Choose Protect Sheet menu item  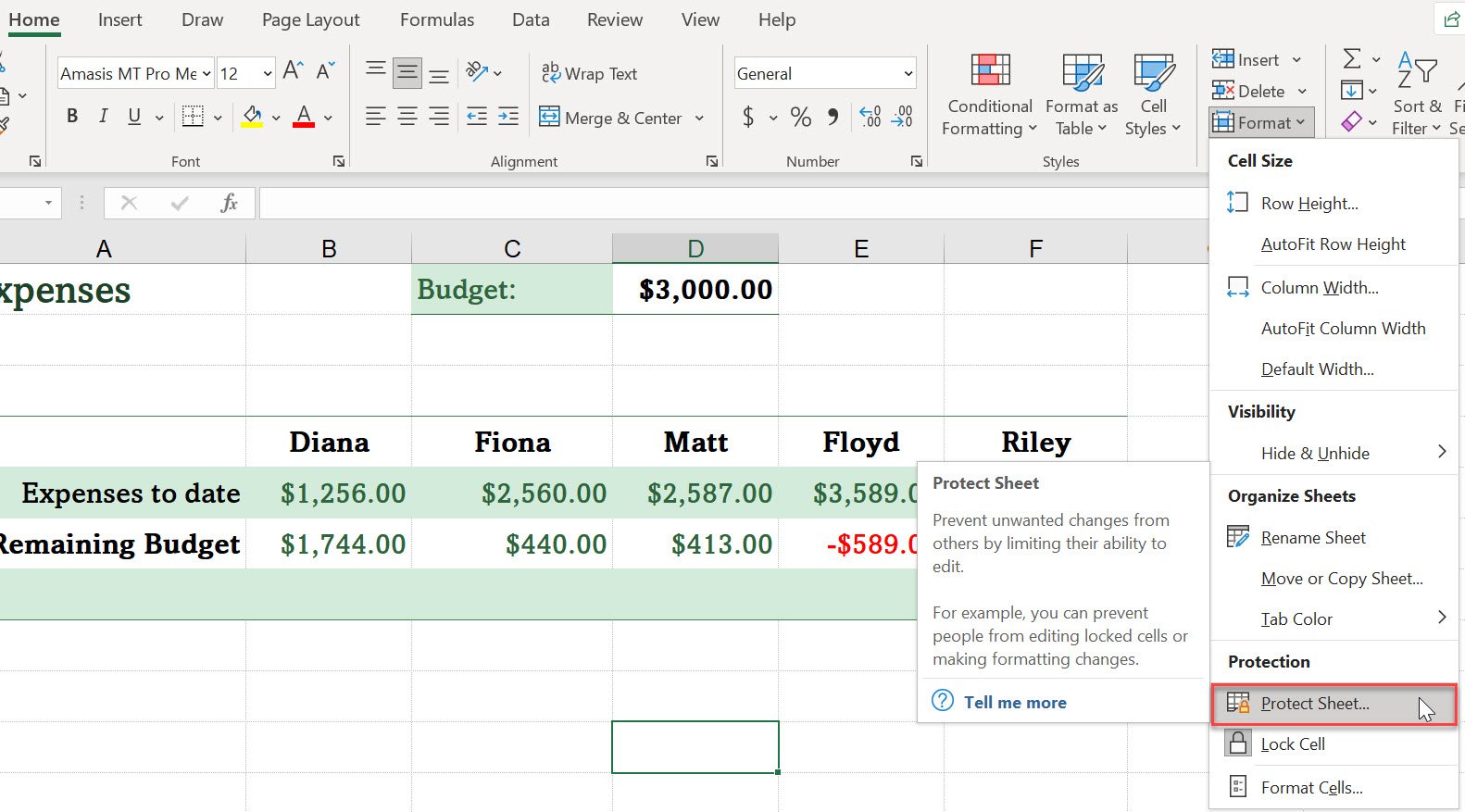pos(1334,703)
